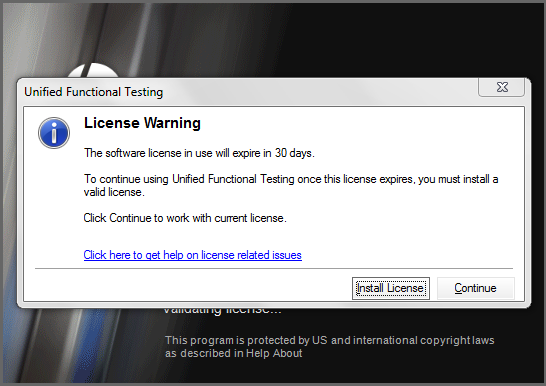The height and width of the screenshot is (386, 546).
Task: Click the Install License button
Action: [391, 288]
